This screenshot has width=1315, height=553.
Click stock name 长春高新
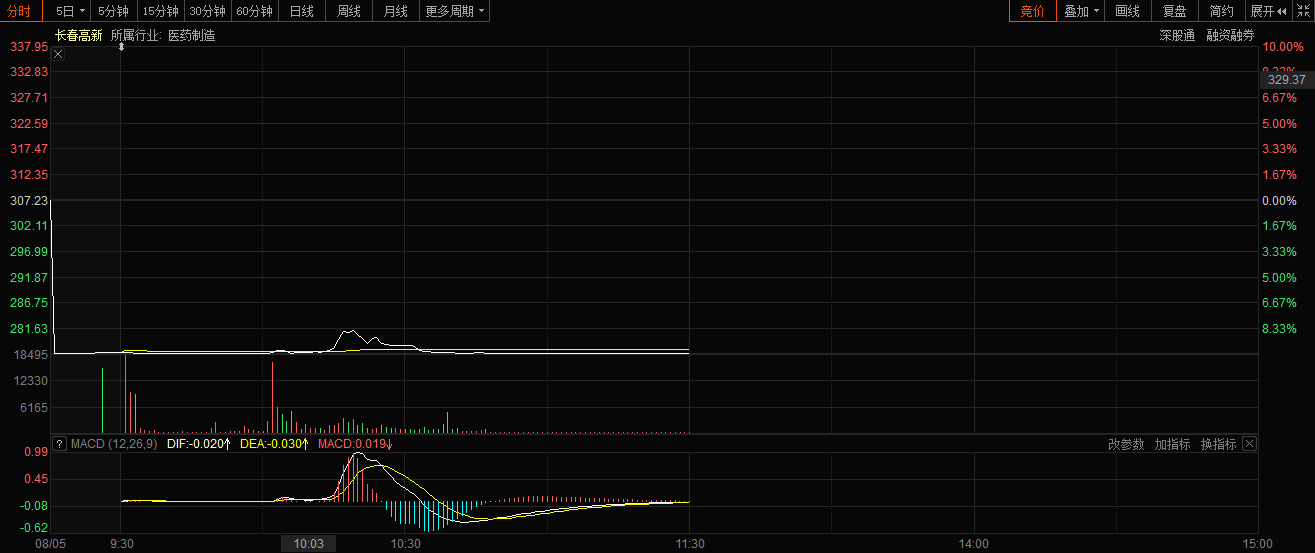[78, 35]
